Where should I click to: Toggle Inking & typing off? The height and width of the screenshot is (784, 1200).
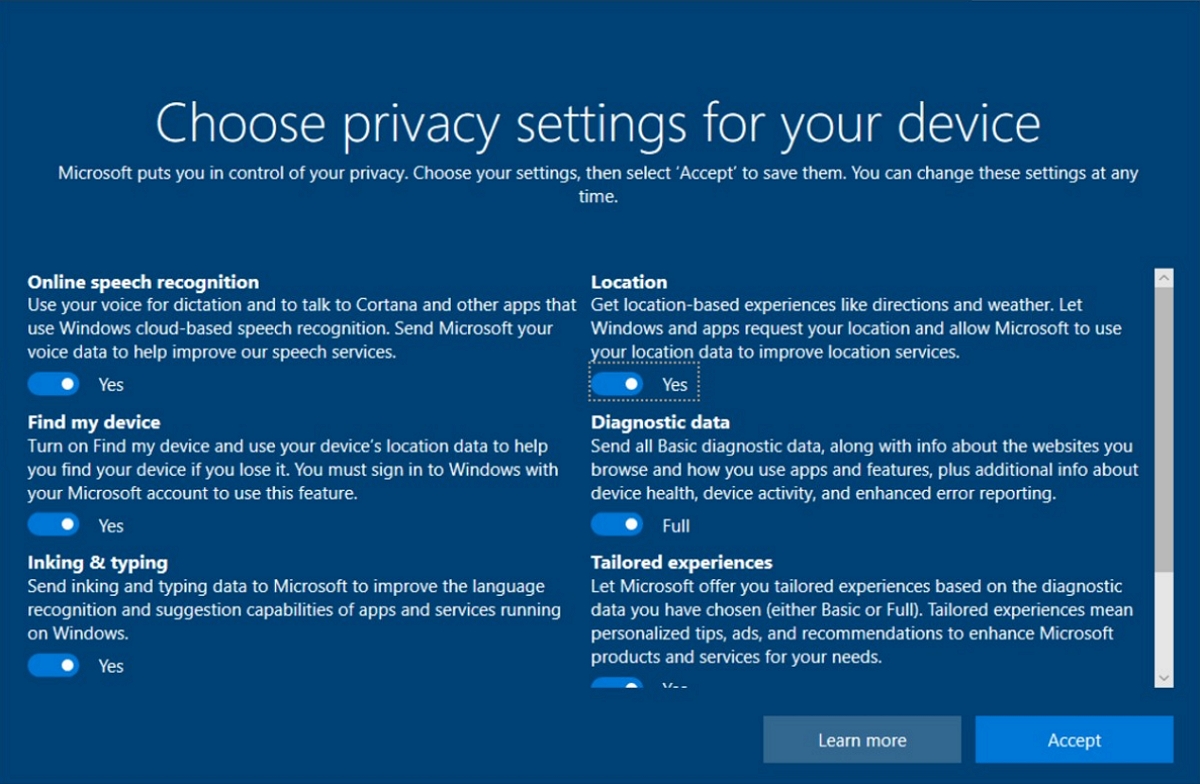pos(53,665)
